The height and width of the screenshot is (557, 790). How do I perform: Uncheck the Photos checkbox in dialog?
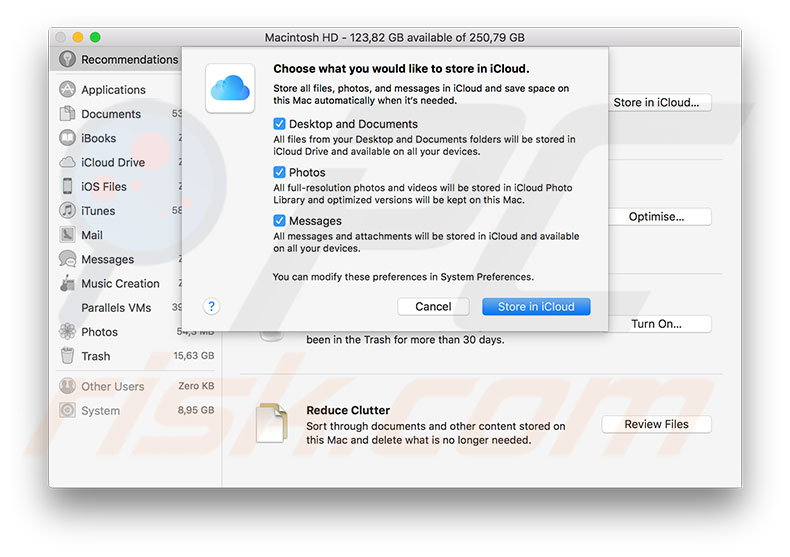(279, 172)
